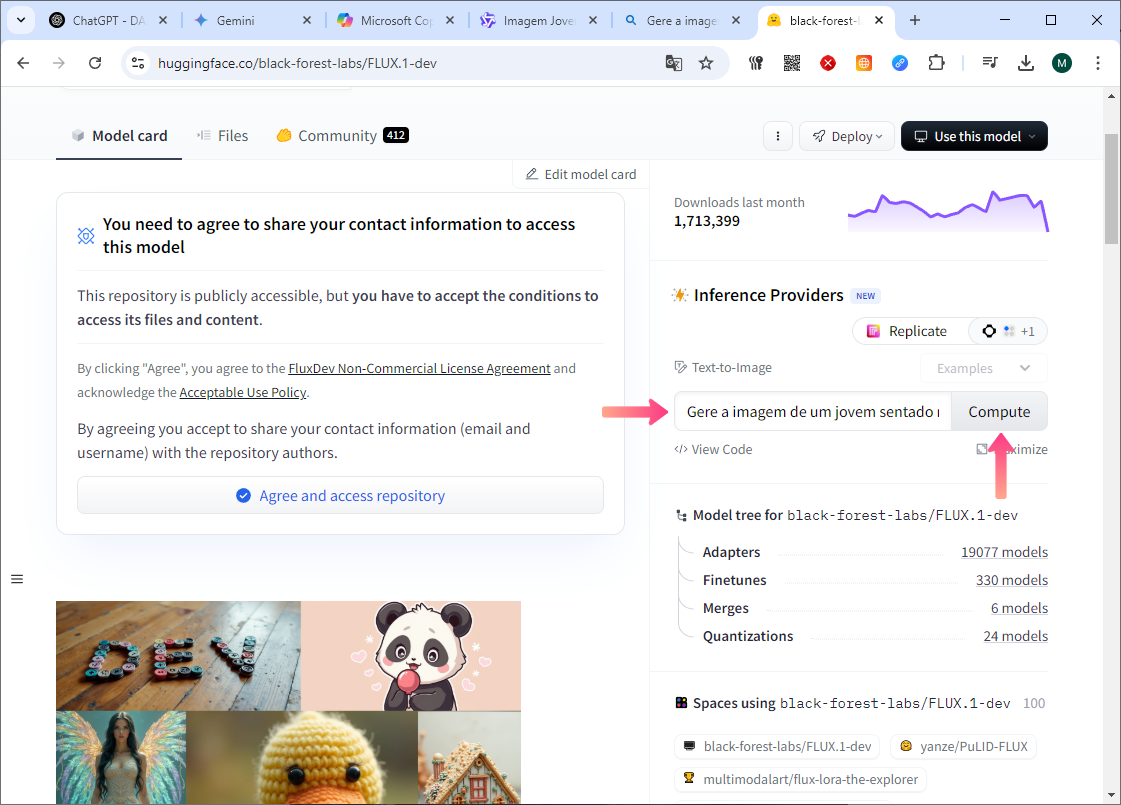Open the Acceptable Use Policy link

click(243, 392)
